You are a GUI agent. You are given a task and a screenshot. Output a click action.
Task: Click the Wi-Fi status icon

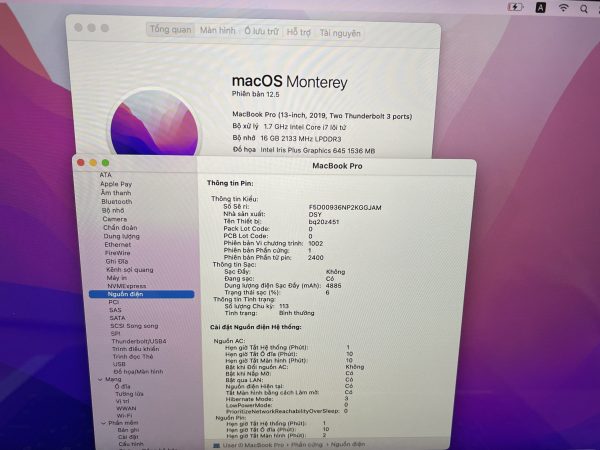565,8
